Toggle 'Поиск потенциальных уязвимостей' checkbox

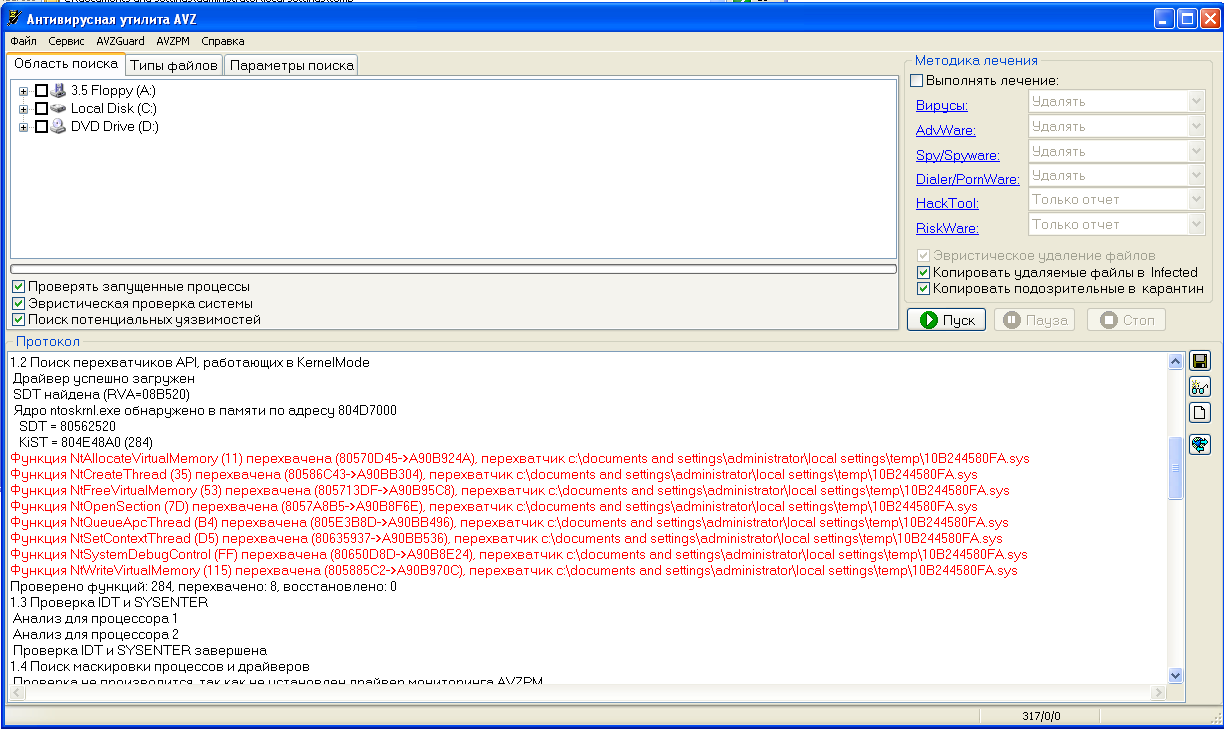click(x=18, y=320)
